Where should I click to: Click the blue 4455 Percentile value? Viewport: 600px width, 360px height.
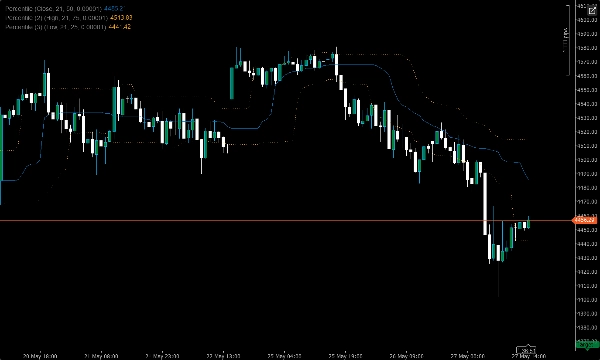coord(115,8)
